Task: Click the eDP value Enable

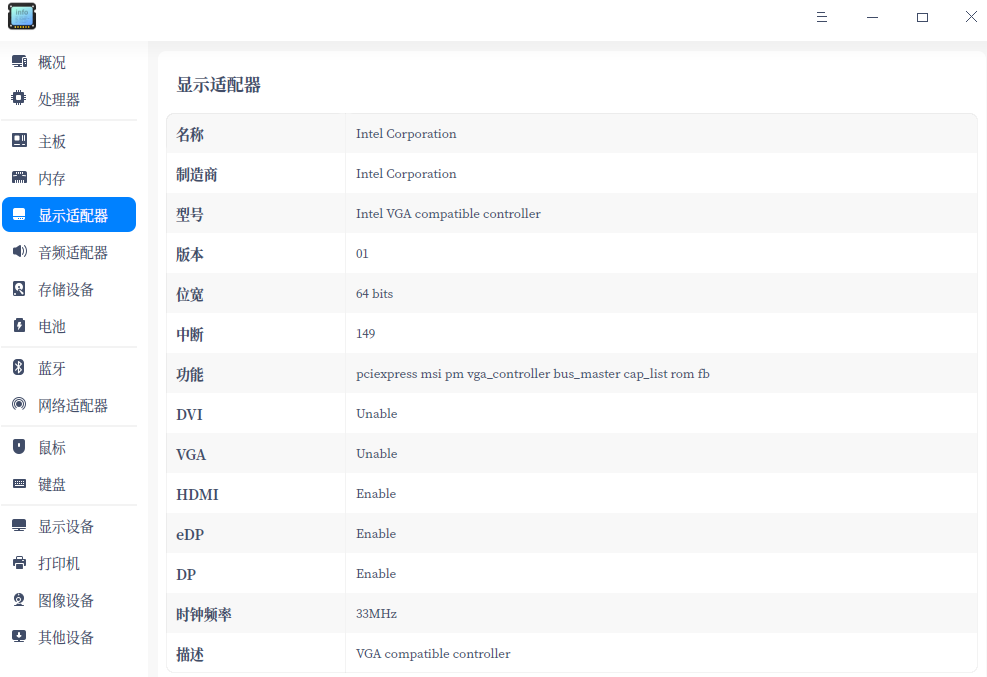Action: [376, 534]
